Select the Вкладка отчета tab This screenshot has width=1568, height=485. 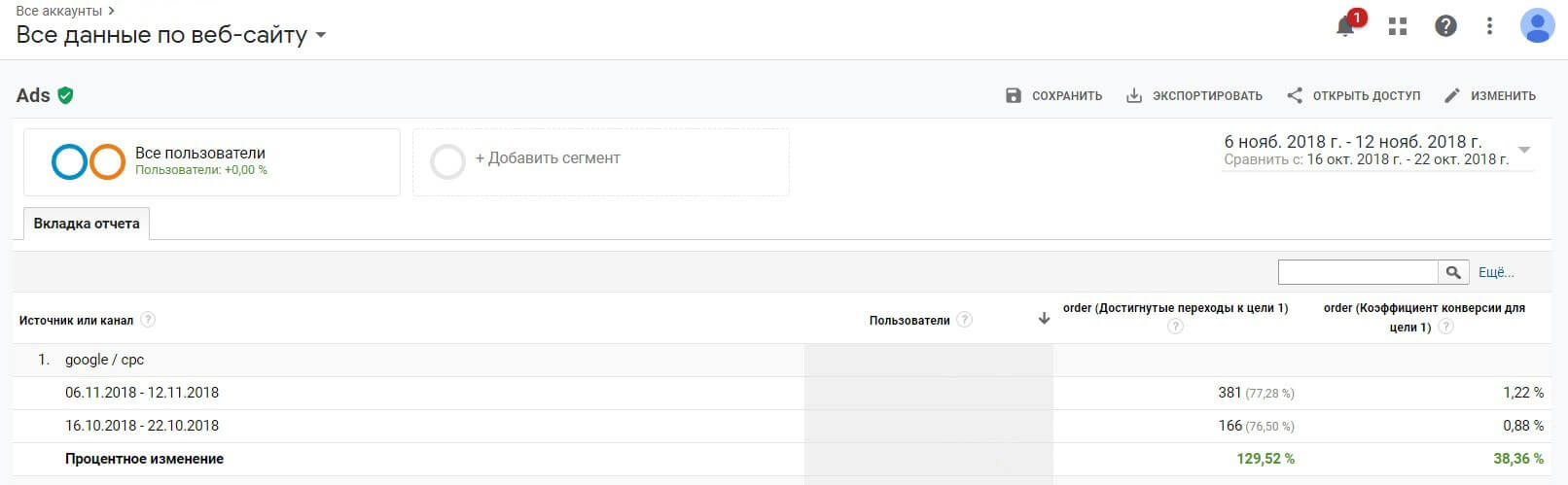pos(87,224)
